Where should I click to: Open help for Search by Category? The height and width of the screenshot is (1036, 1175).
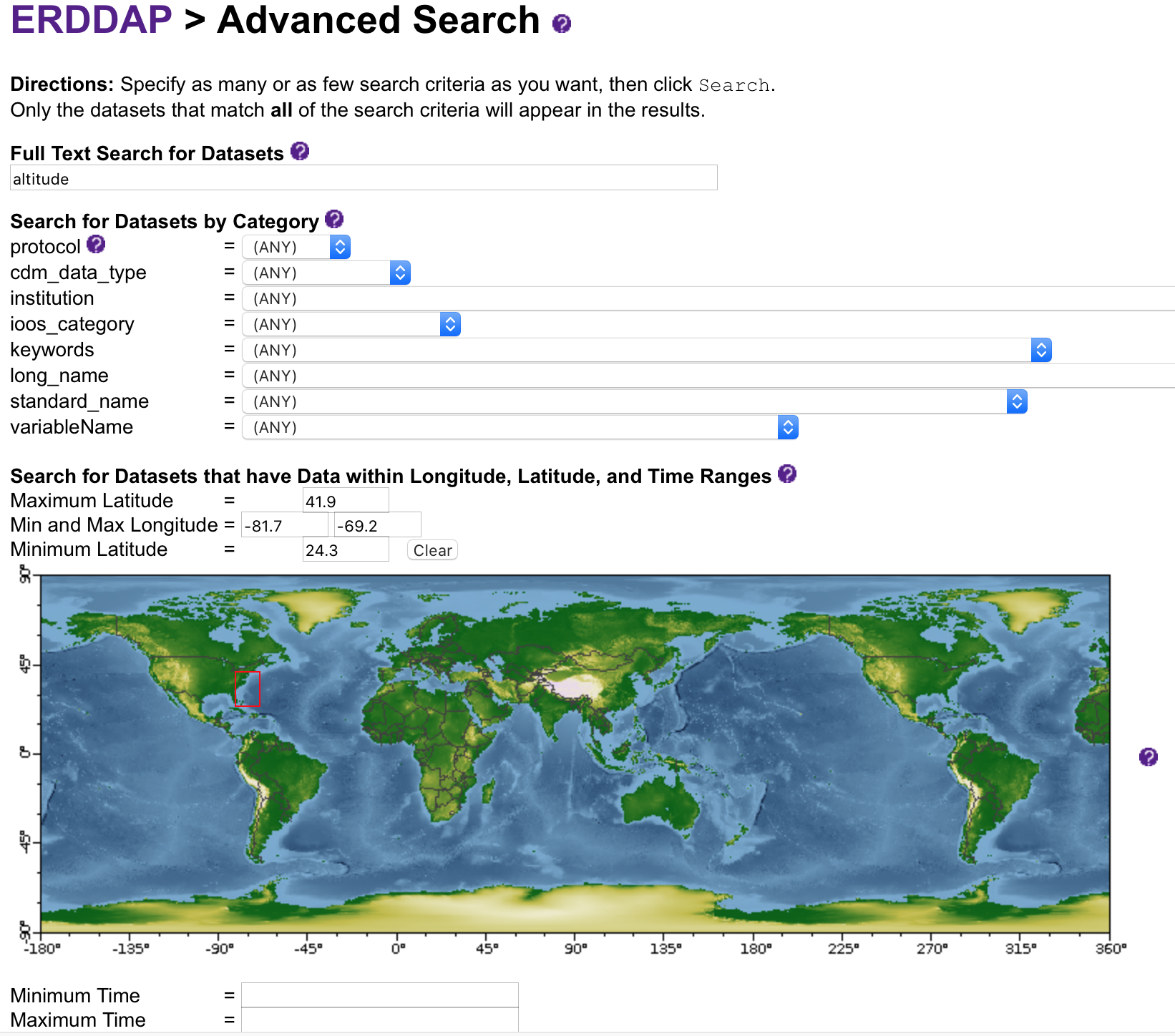coord(334,220)
